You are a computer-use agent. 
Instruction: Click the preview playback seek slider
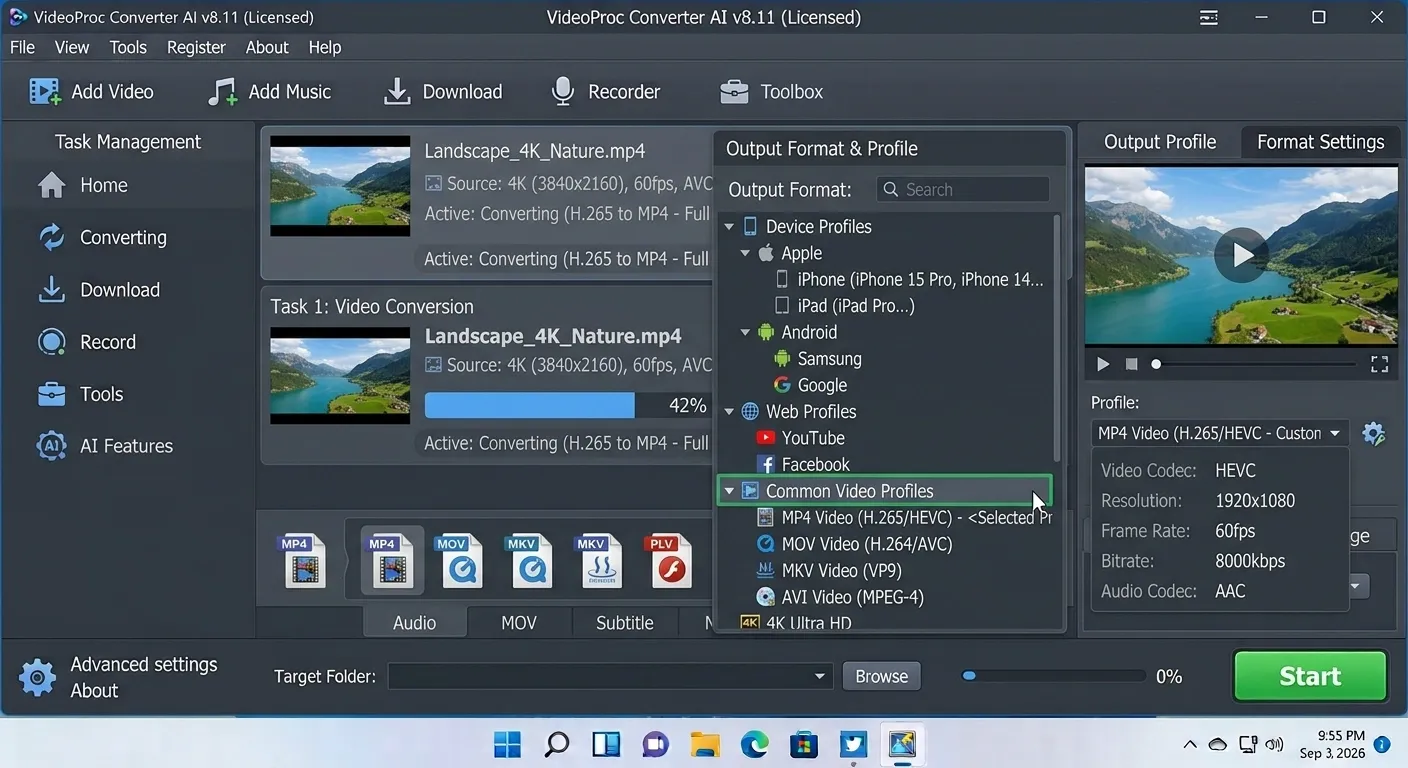click(1254, 364)
